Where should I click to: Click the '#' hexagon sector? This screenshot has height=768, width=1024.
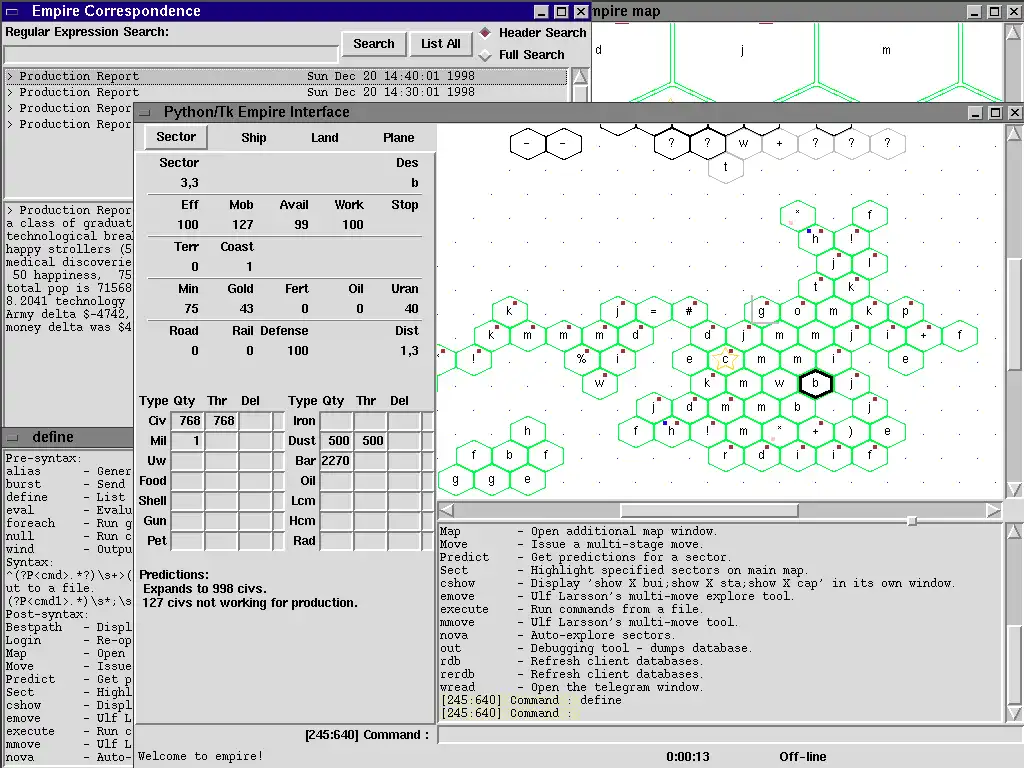[689, 312]
